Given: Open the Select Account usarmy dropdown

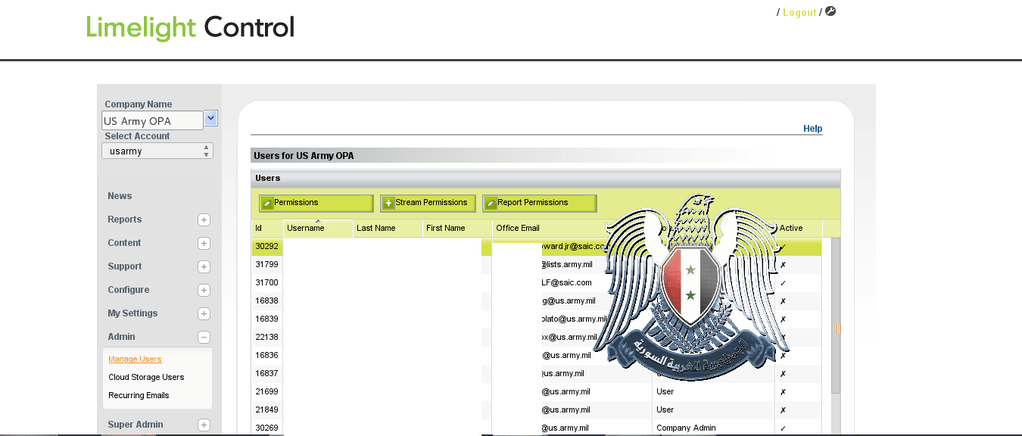Looking at the screenshot, I should (x=157, y=151).
